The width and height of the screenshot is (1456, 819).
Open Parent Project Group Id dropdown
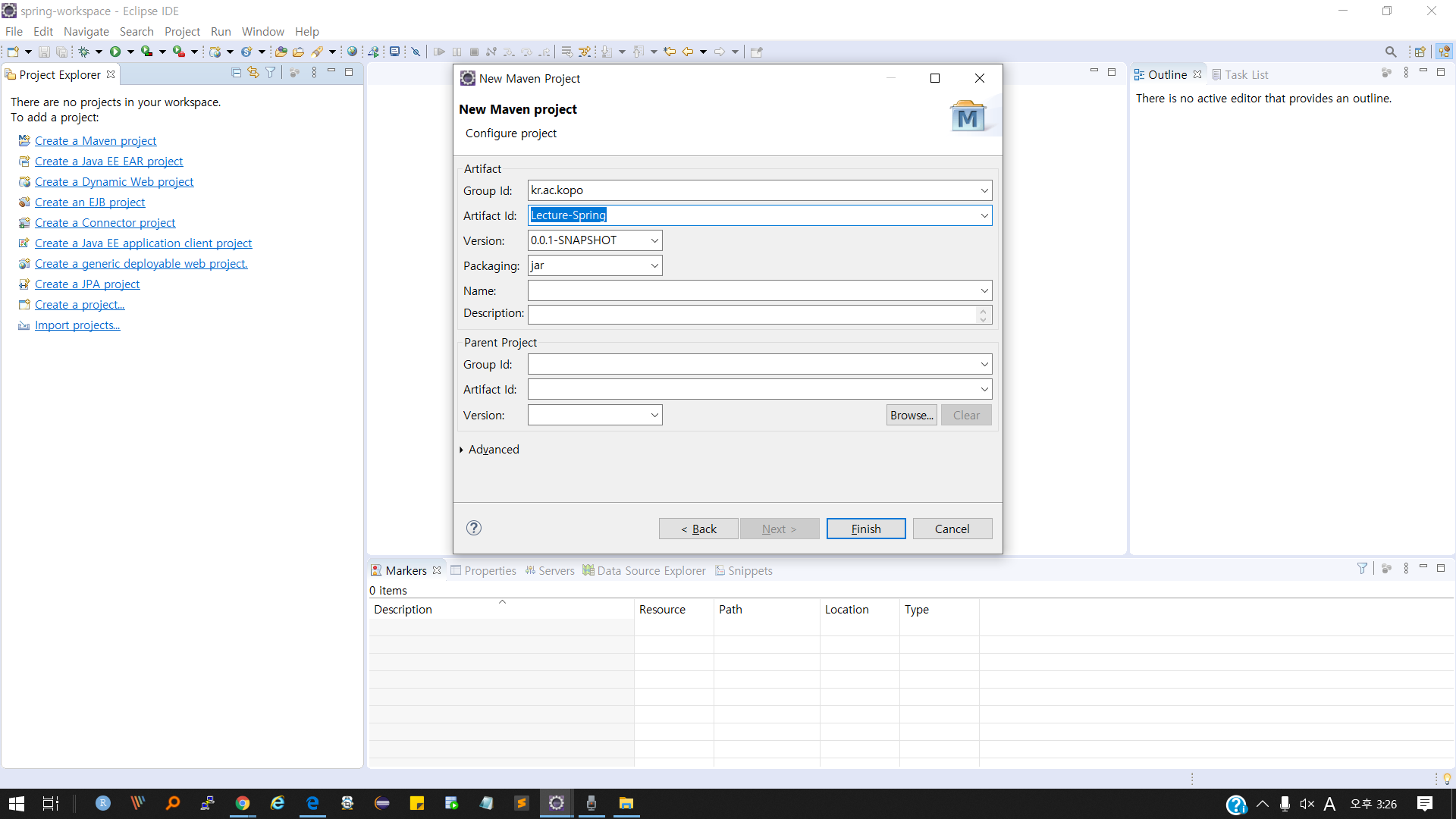point(984,364)
